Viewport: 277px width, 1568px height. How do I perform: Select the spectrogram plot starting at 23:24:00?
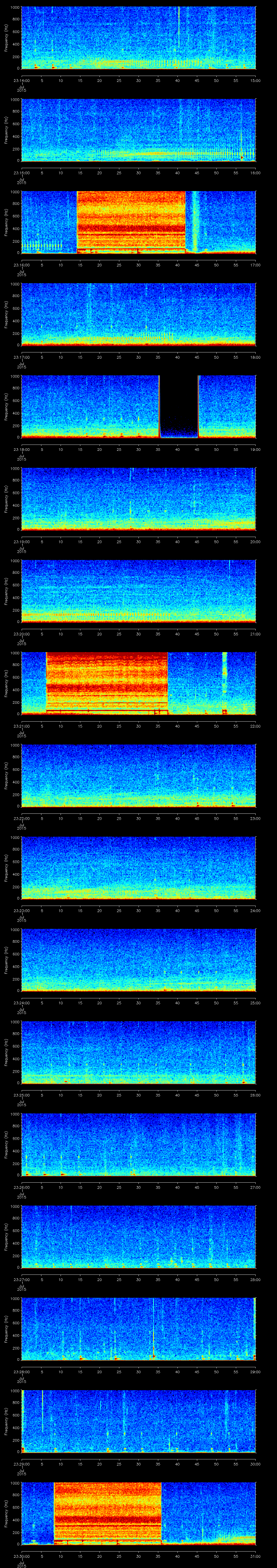click(x=139, y=960)
